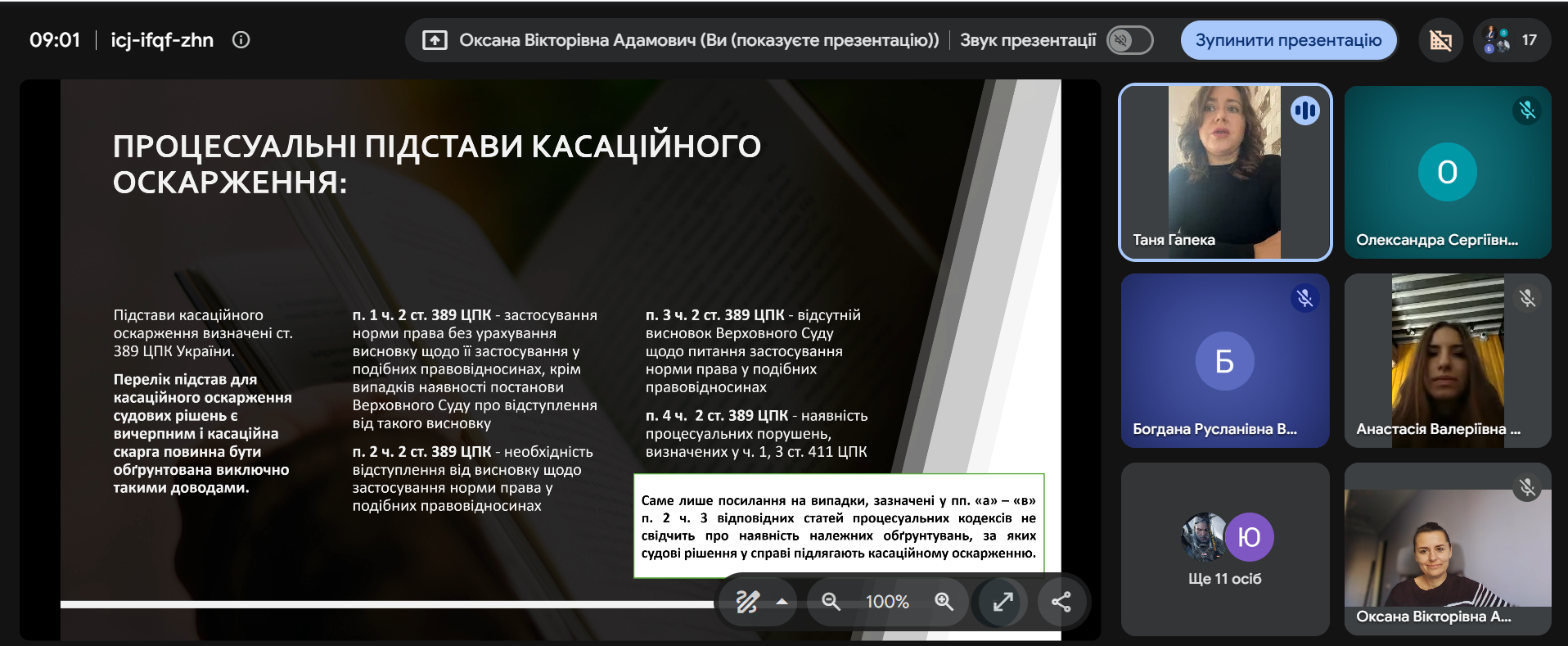Click the 100% zoom level value
Viewport: 1568px width, 646px height.
click(x=887, y=602)
